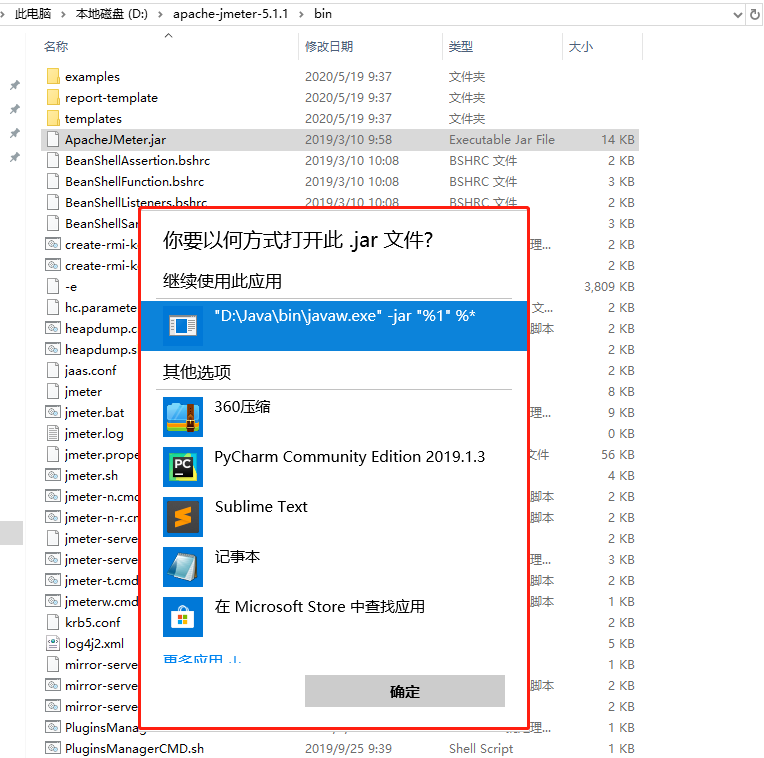Click the jaas.conf file icon
764x758 pixels.
point(53,370)
